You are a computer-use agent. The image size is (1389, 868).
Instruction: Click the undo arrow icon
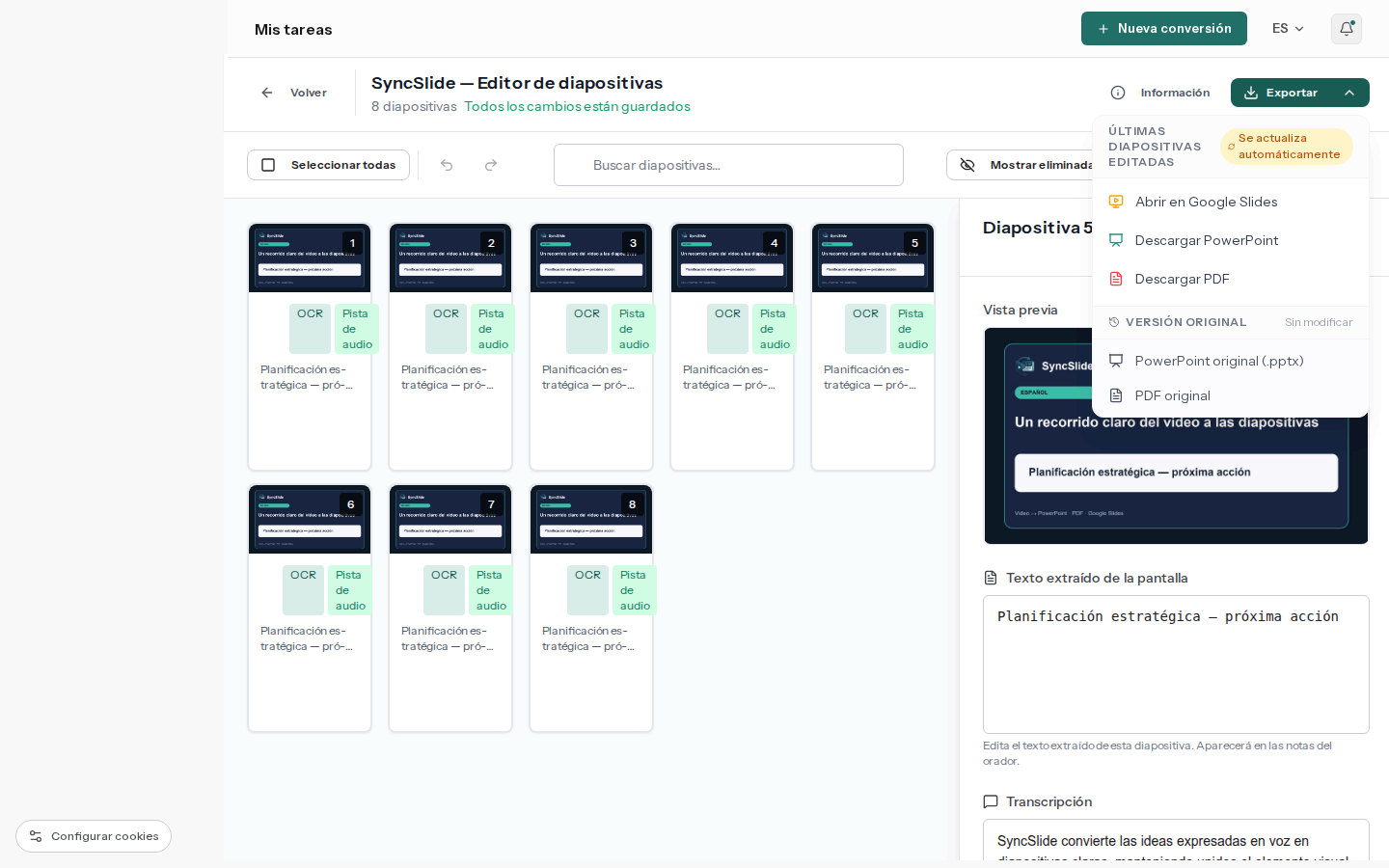click(447, 165)
